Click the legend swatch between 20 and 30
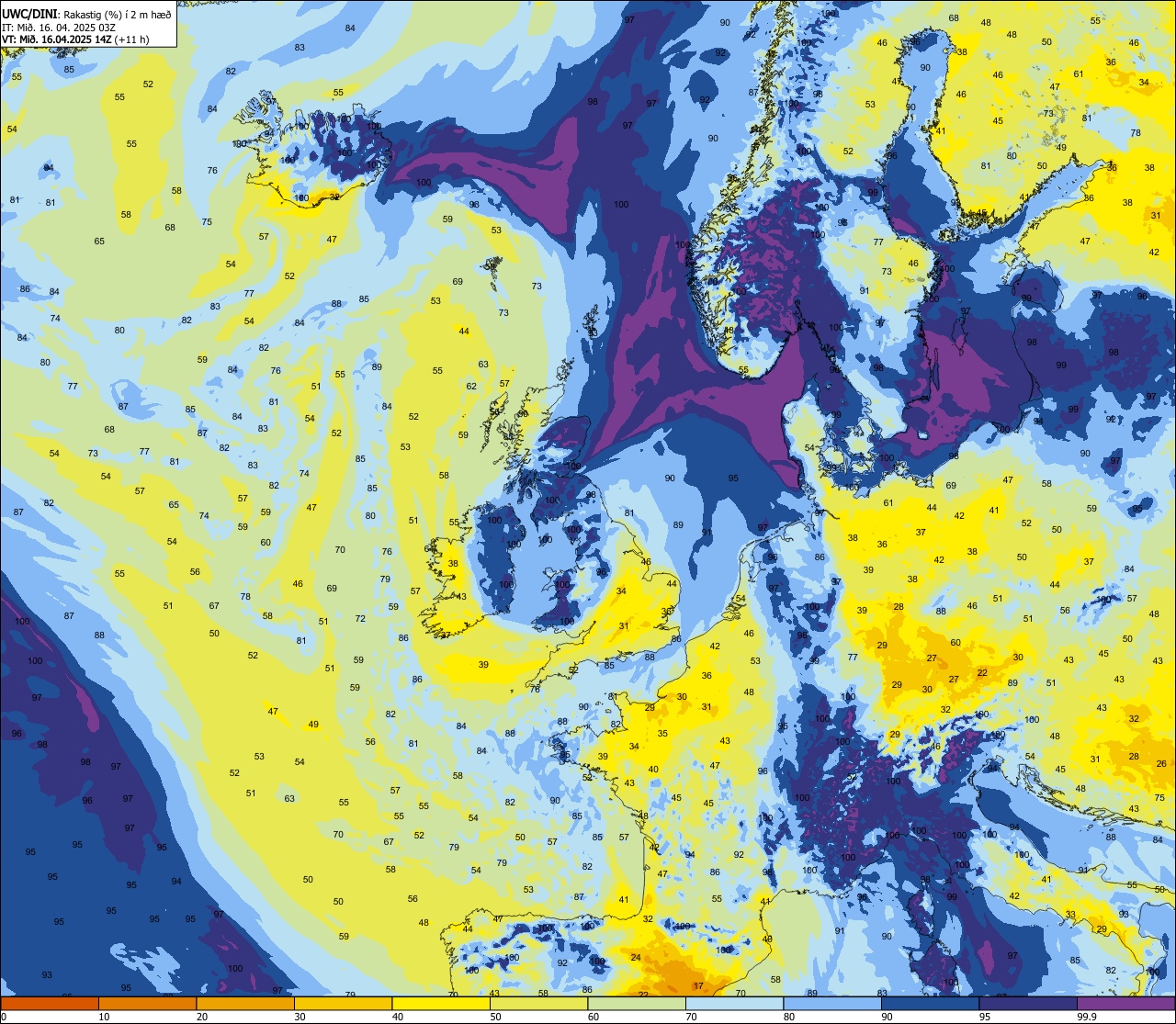1176x1024 pixels. click(245, 1003)
